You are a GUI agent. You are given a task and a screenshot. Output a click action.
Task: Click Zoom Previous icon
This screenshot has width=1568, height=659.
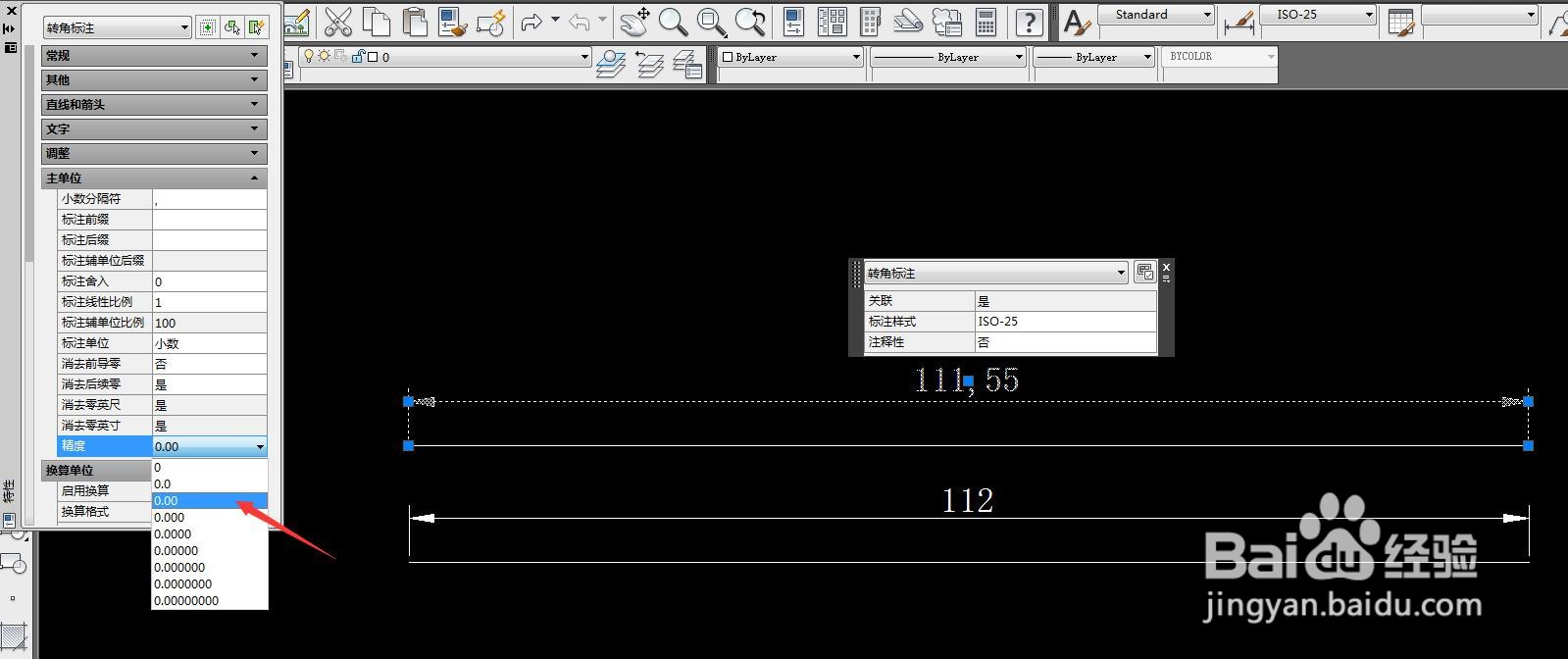(x=750, y=22)
